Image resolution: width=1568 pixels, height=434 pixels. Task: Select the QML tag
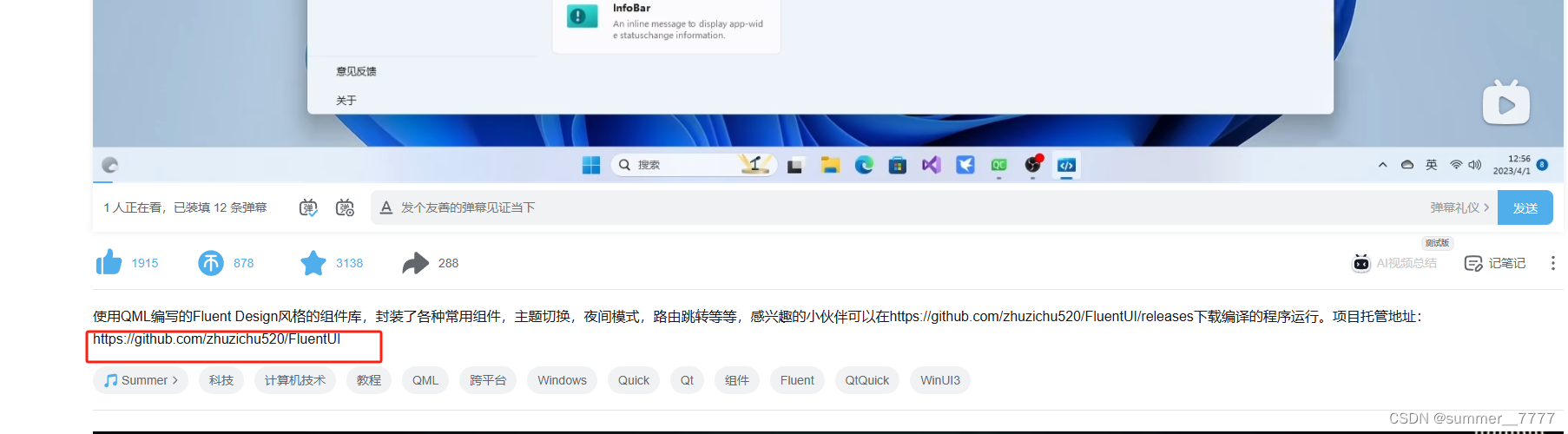(x=425, y=380)
